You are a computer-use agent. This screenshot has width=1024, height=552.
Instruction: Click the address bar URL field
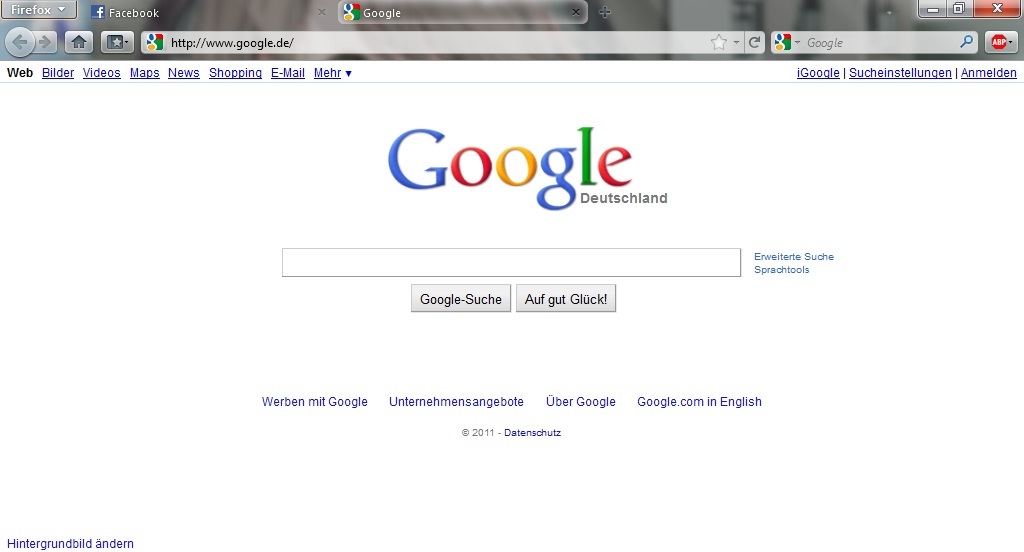438,42
